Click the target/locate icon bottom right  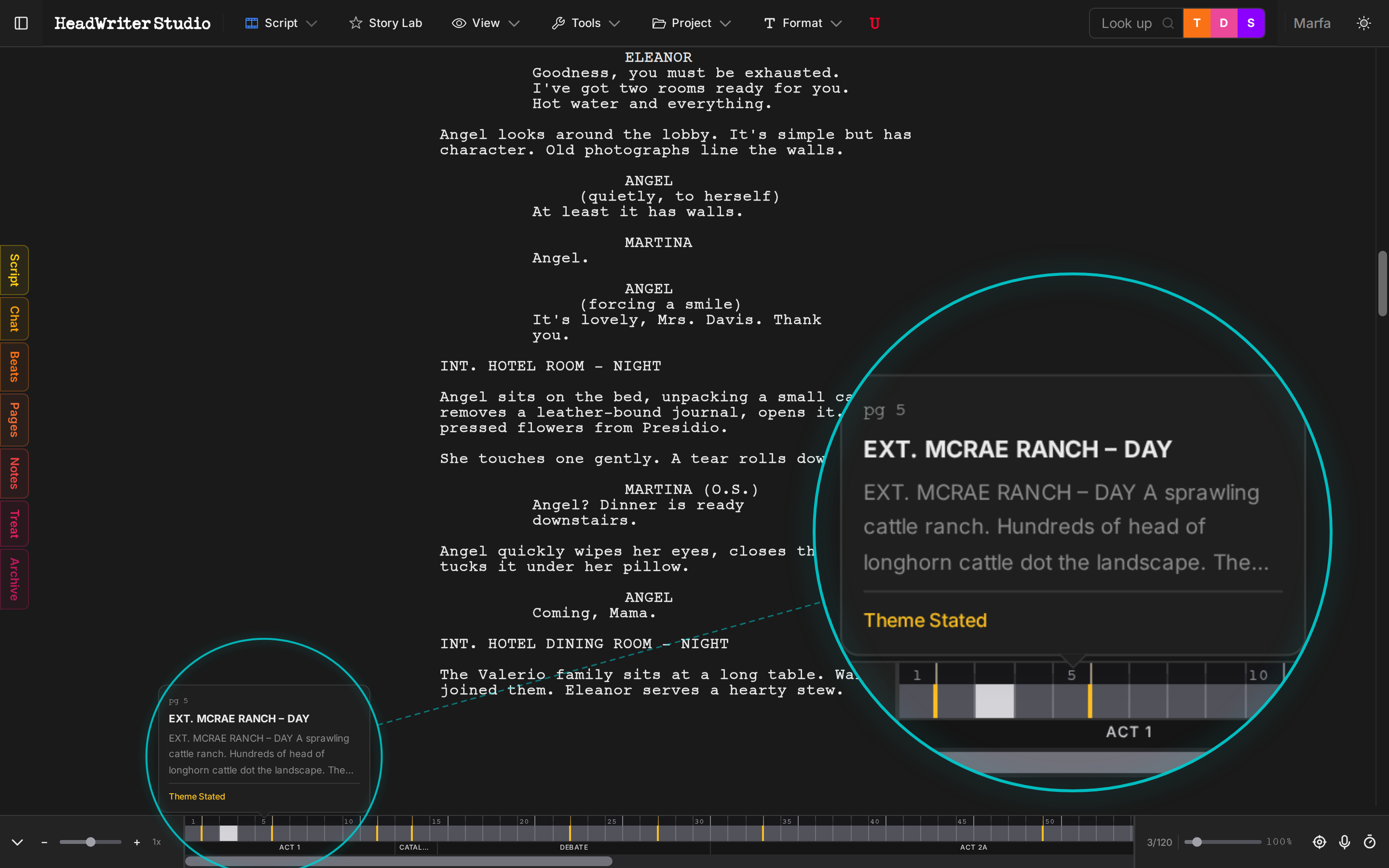(1319, 841)
